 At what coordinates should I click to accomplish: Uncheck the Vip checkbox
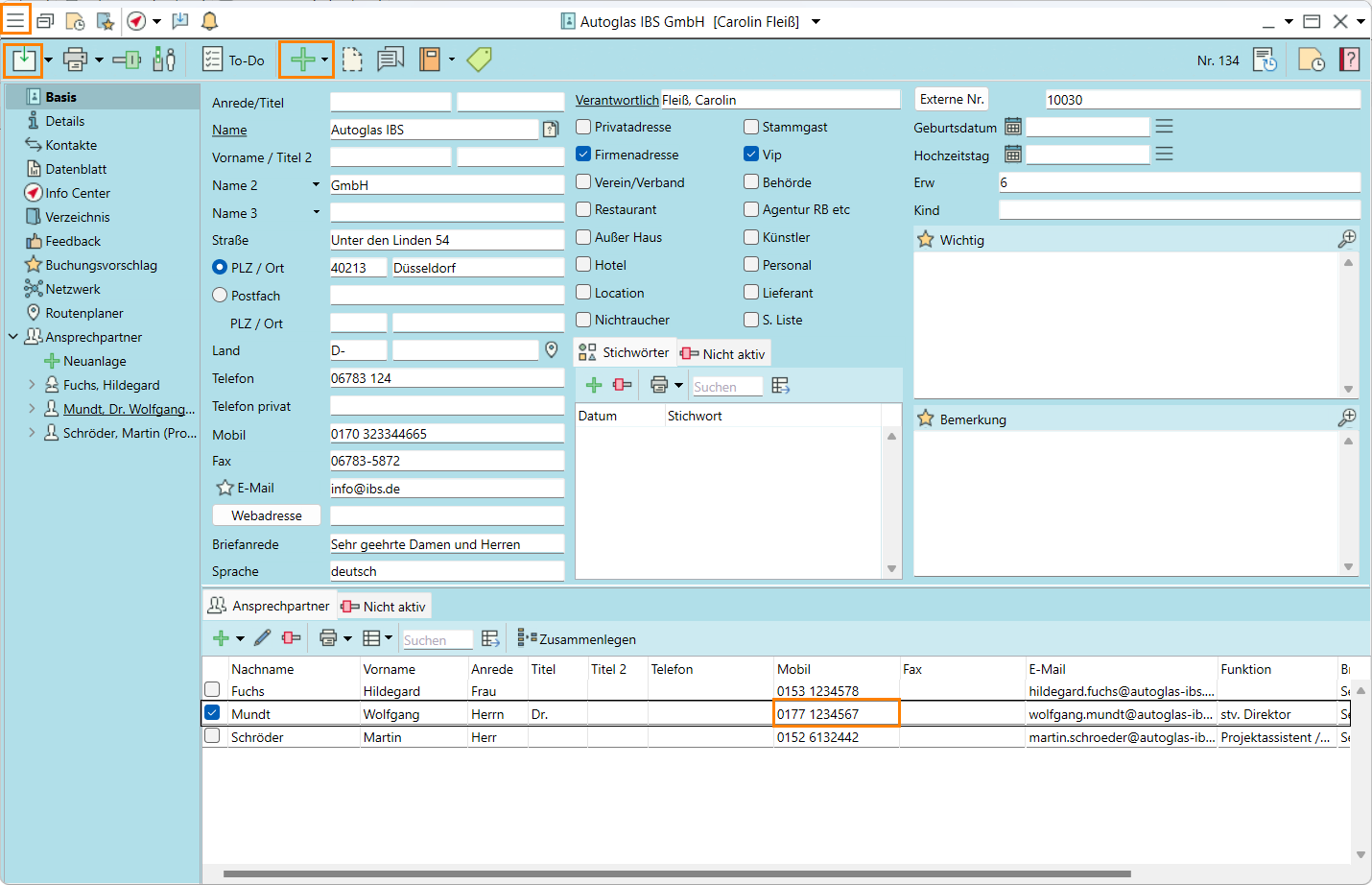[751, 155]
